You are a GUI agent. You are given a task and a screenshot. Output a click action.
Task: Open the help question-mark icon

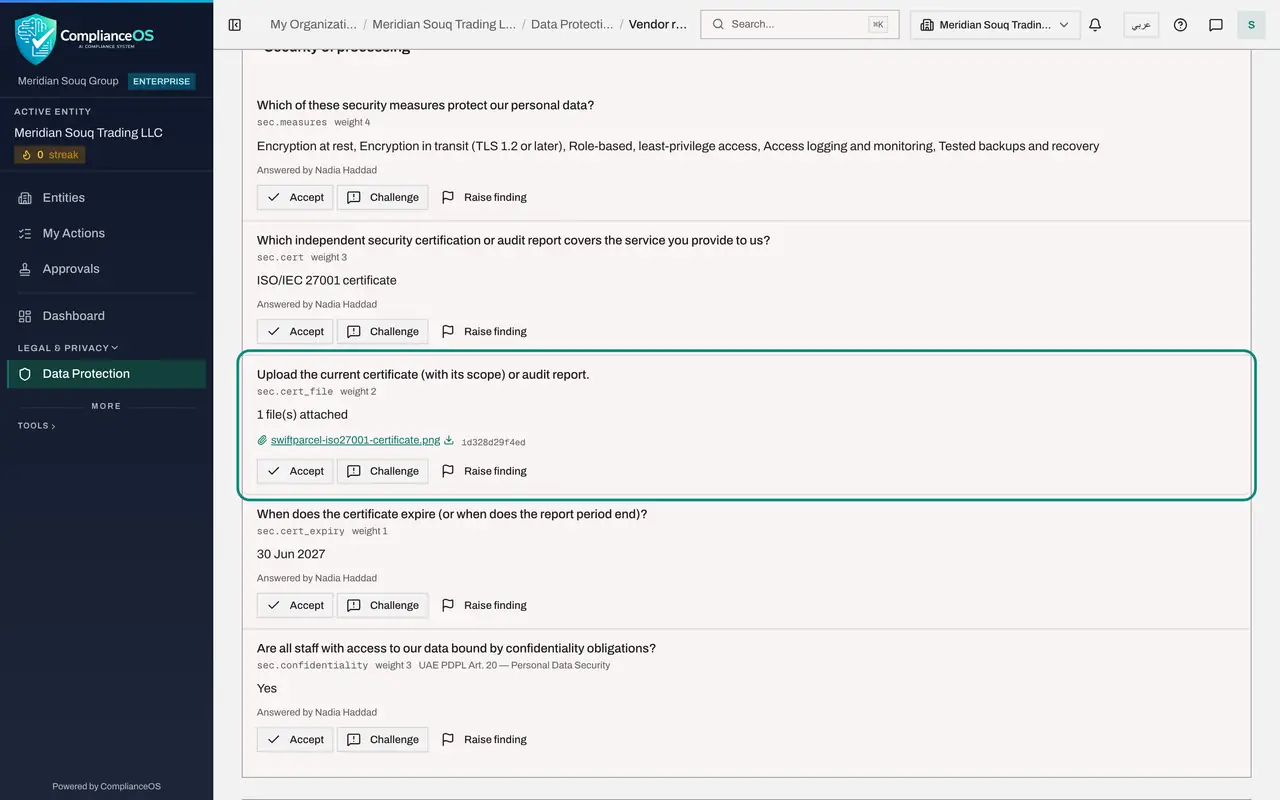1180,25
